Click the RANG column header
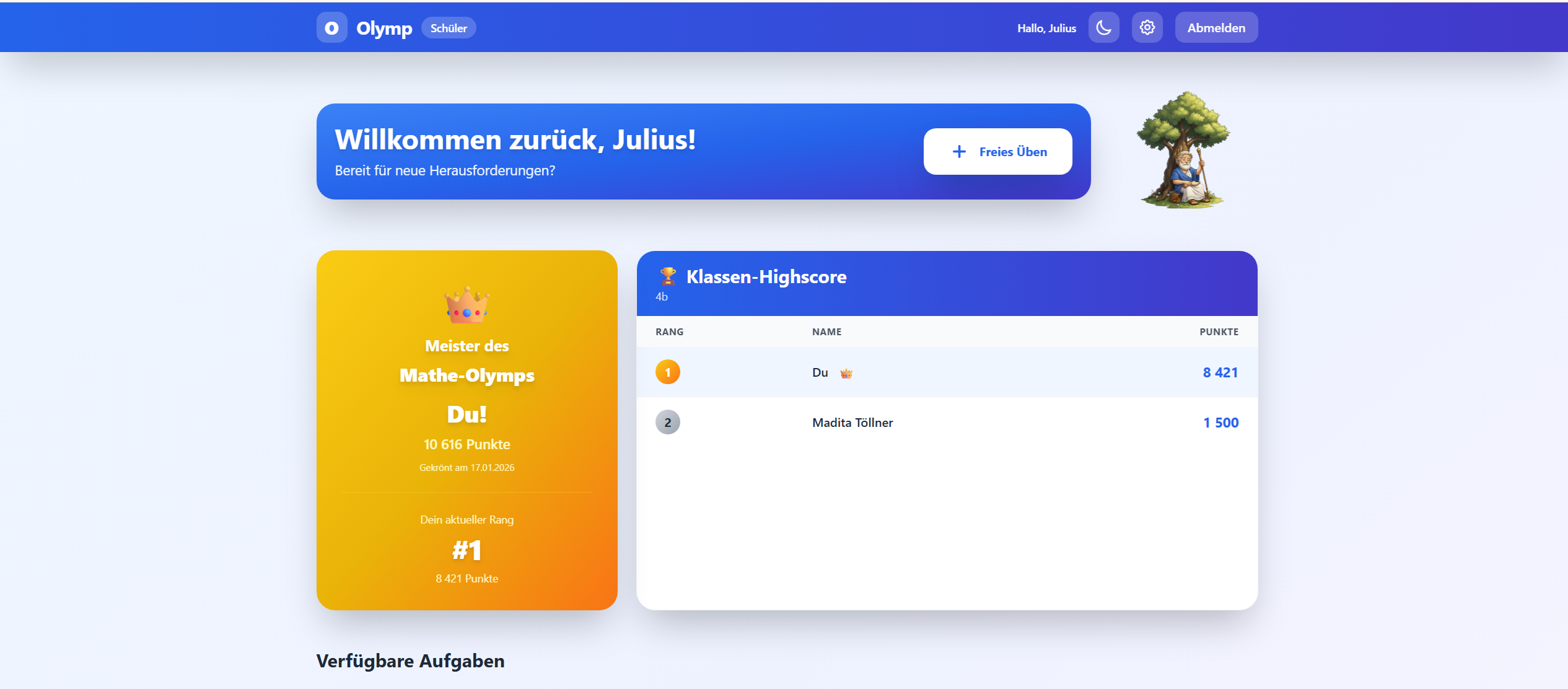Image resolution: width=1568 pixels, height=689 pixels. point(669,331)
